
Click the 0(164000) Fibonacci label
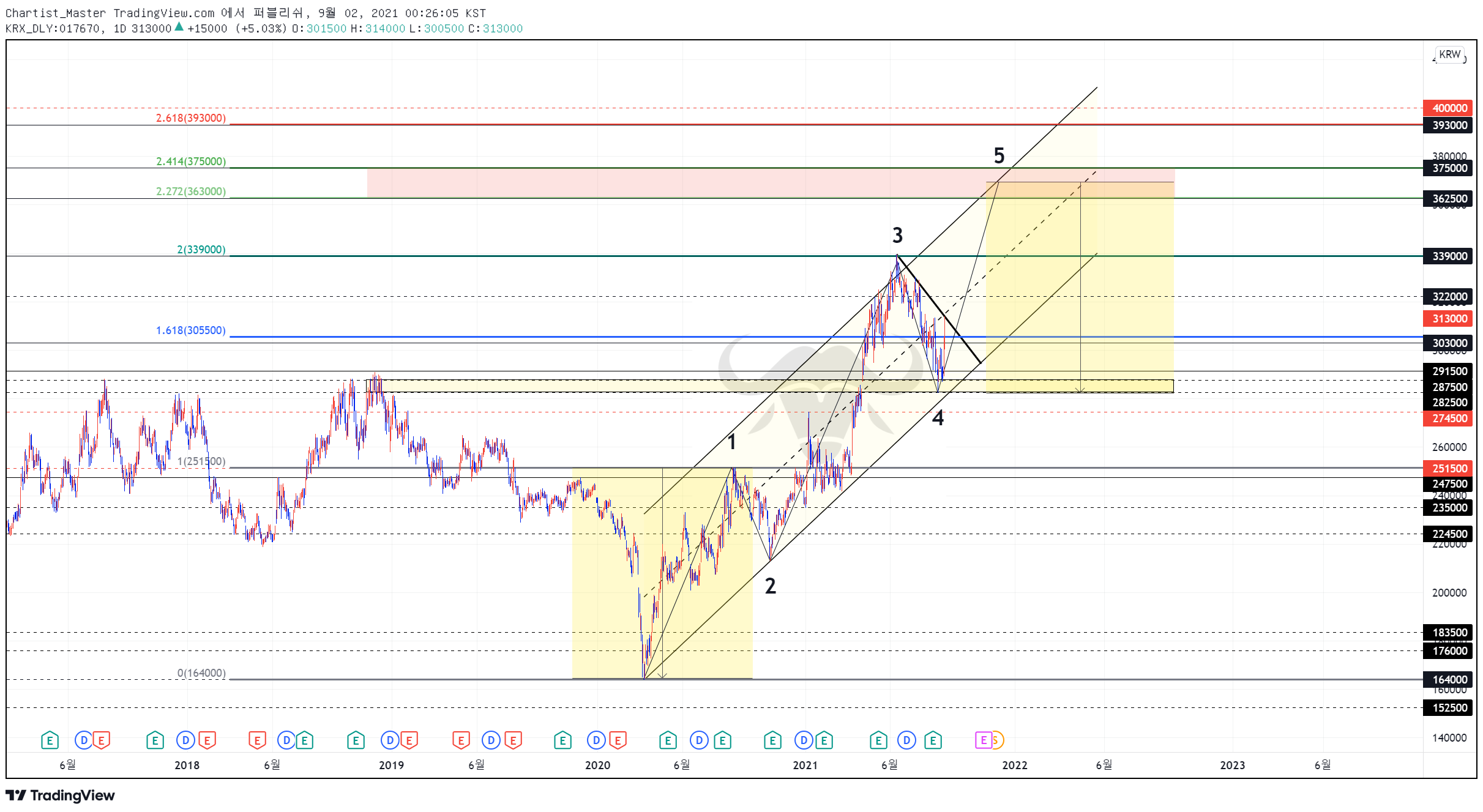pyautogui.click(x=201, y=672)
